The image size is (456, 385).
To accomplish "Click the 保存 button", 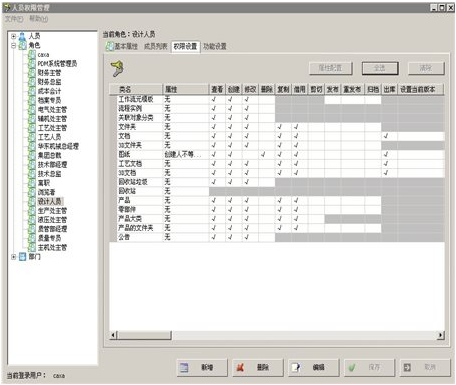I will 369,367.
